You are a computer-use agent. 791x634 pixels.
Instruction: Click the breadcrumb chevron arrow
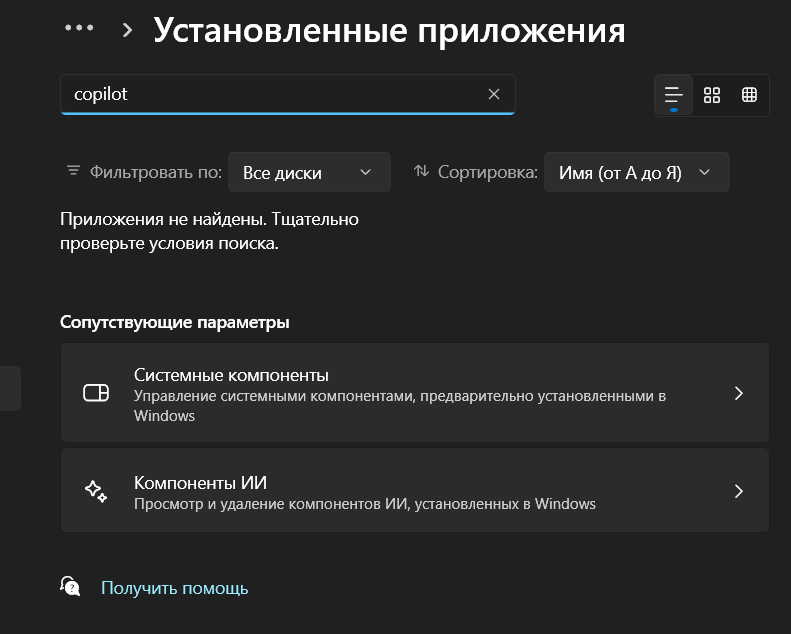pos(127,30)
